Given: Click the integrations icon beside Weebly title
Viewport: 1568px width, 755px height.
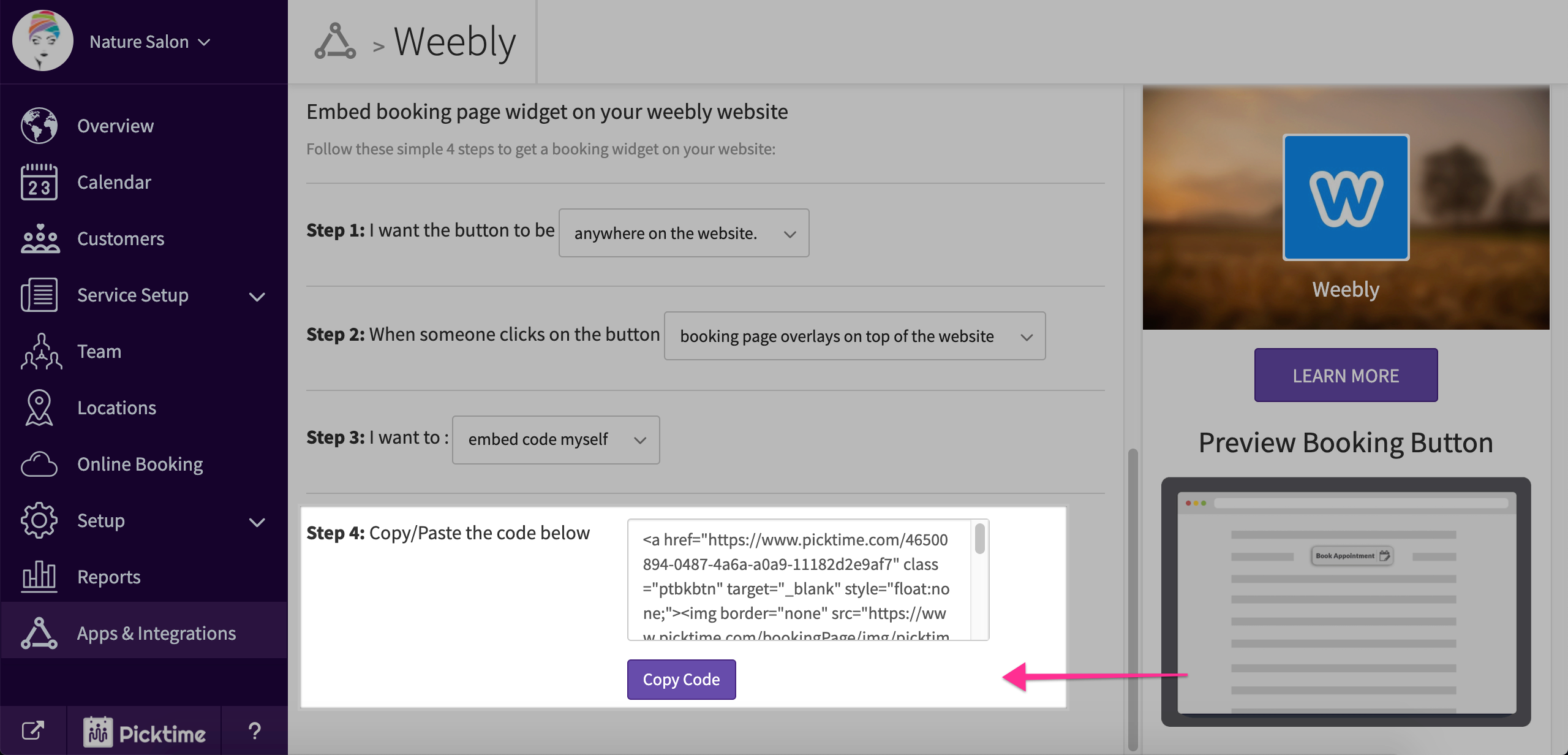Looking at the screenshot, I should (x=335, y=42).
